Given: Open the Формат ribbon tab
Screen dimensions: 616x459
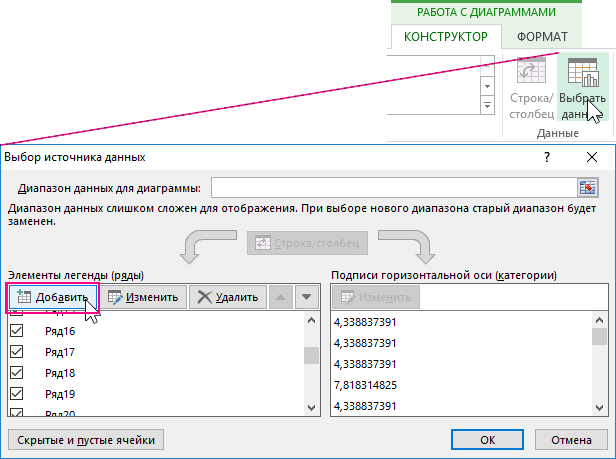Looking at the screenshot, I should [x=542, y=37].
